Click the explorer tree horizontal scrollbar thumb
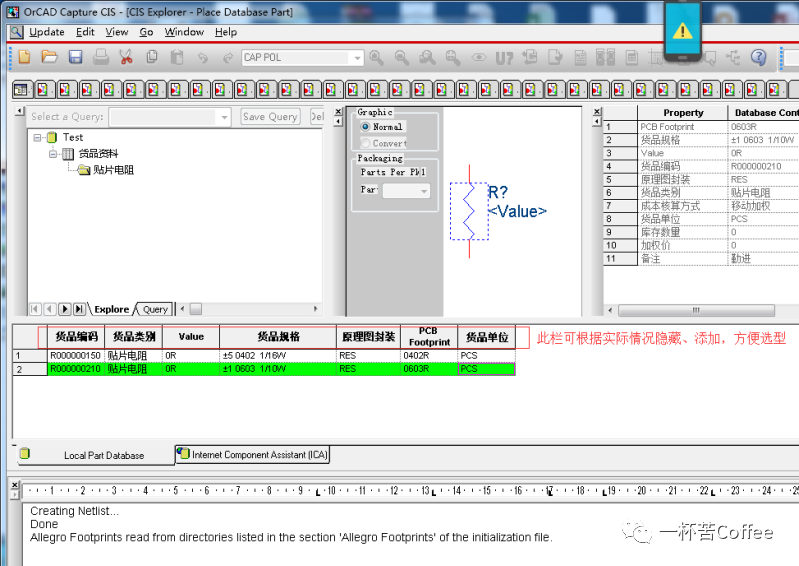 [196, 309]
